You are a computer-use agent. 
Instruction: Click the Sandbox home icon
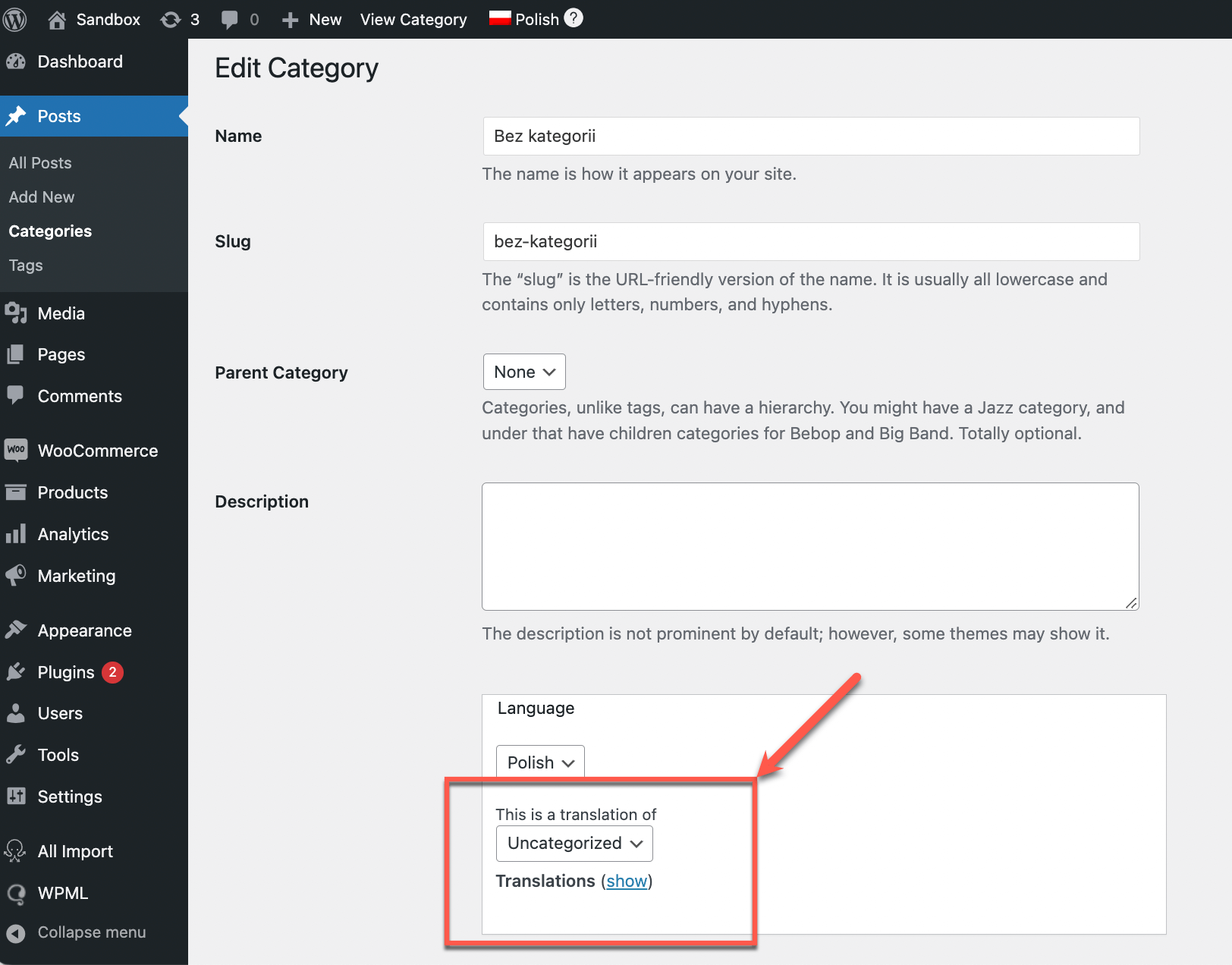[57, 20]
